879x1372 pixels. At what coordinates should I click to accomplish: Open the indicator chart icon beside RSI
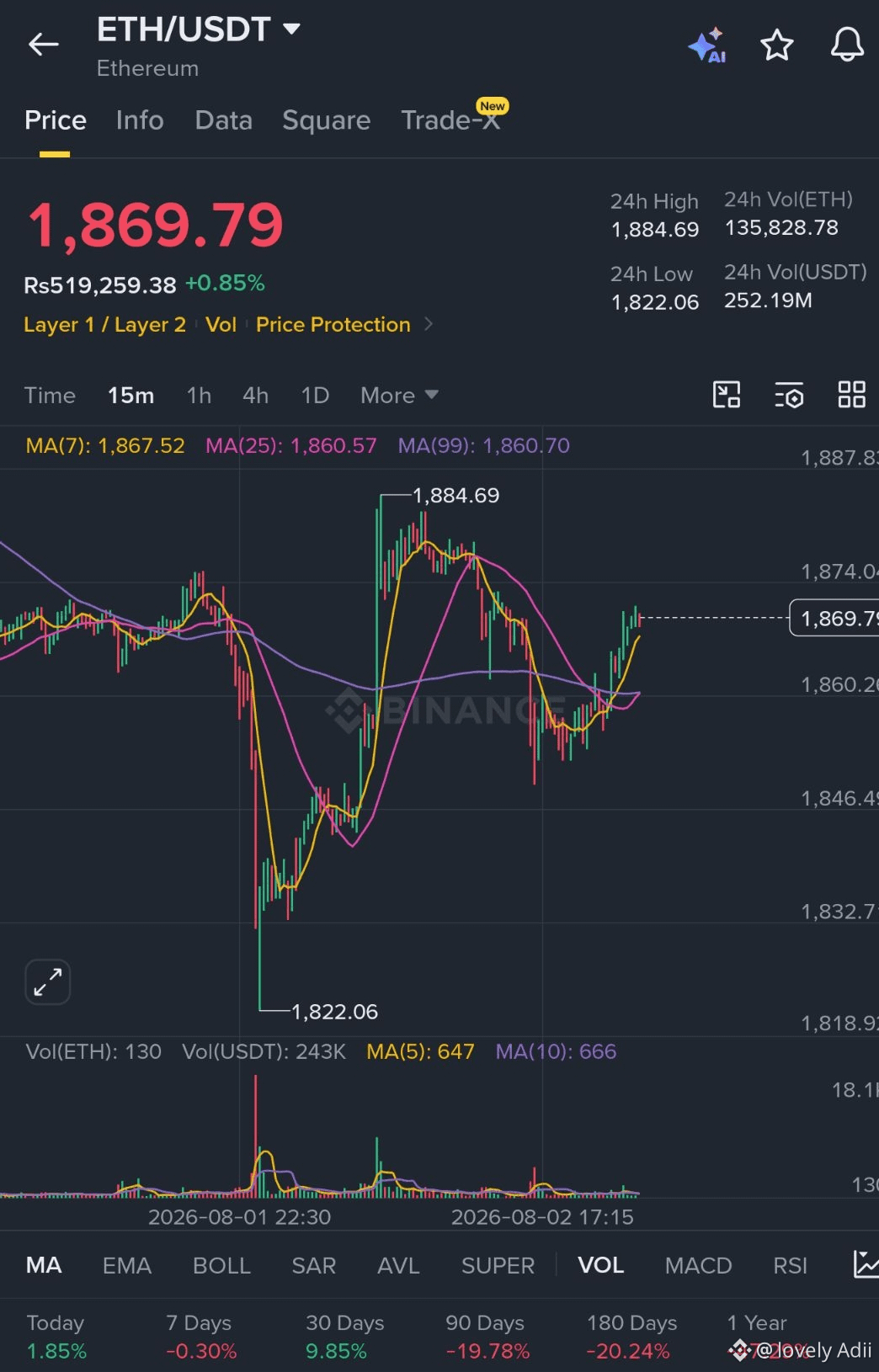866,1264
